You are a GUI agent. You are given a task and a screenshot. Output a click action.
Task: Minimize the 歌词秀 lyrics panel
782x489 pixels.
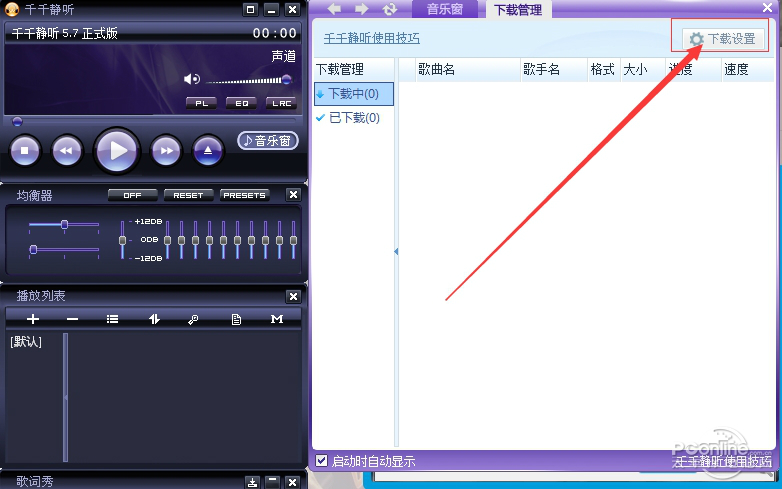click(272, 482)
